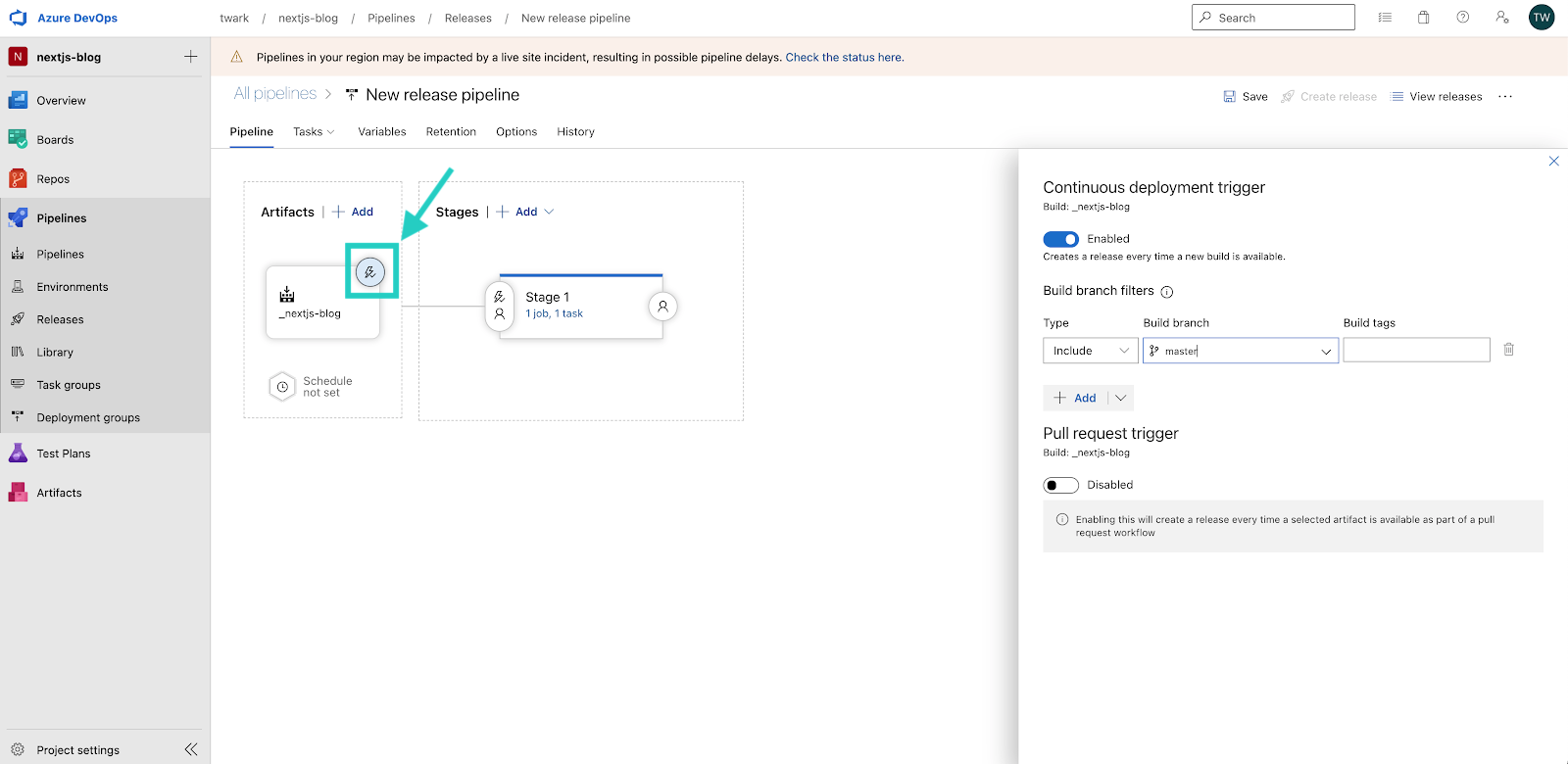Open View releases
Viewport: 1568px width, 764px height.
(x=1437, y=96)
